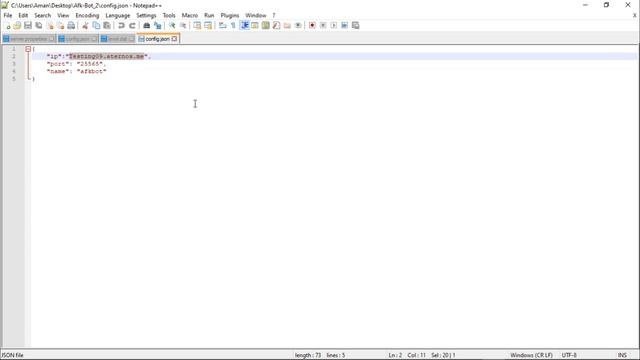Toggle word wrap in toolbar

tap(222, 26)
